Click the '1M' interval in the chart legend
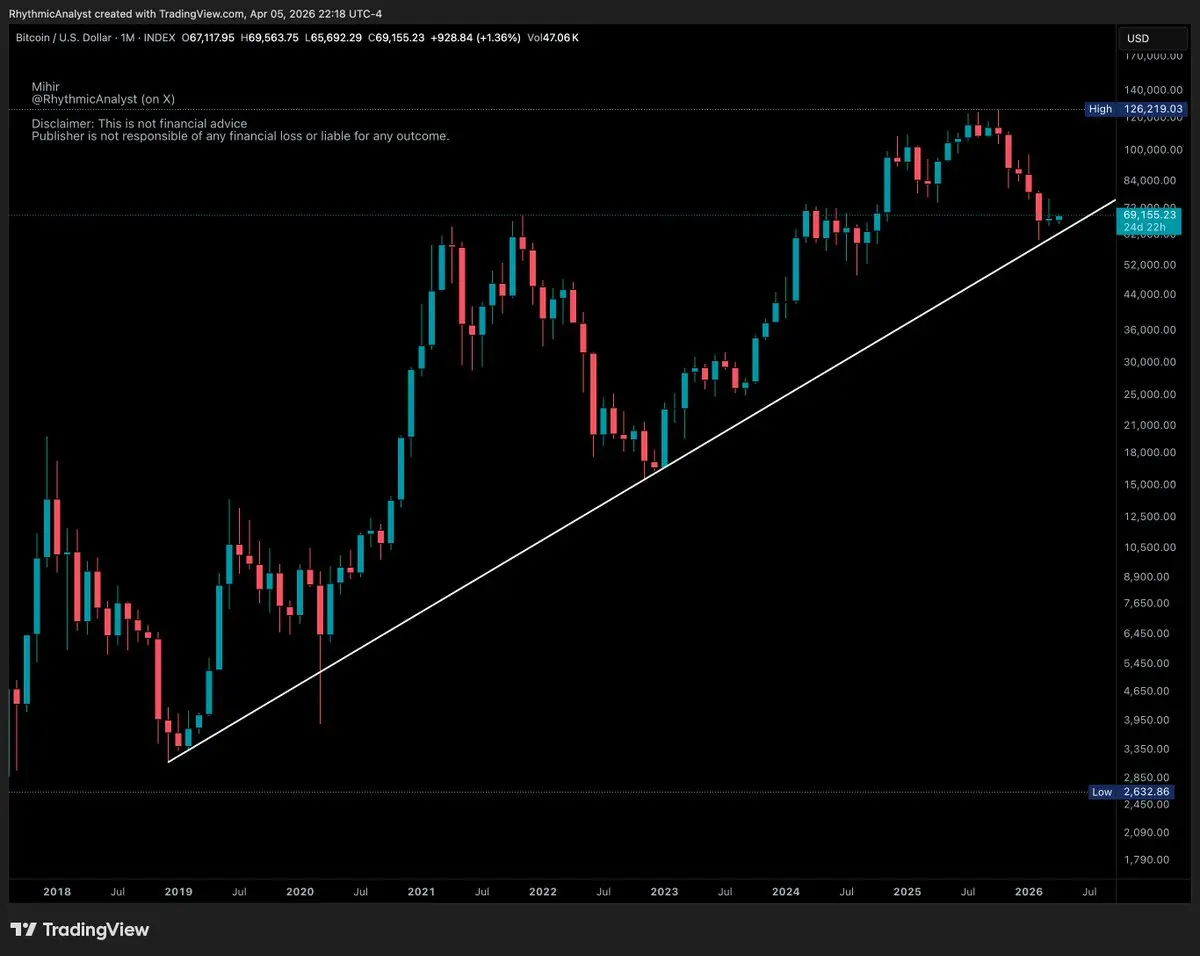The height and width of the screenshot is (956, 1200). click(126, 38)
